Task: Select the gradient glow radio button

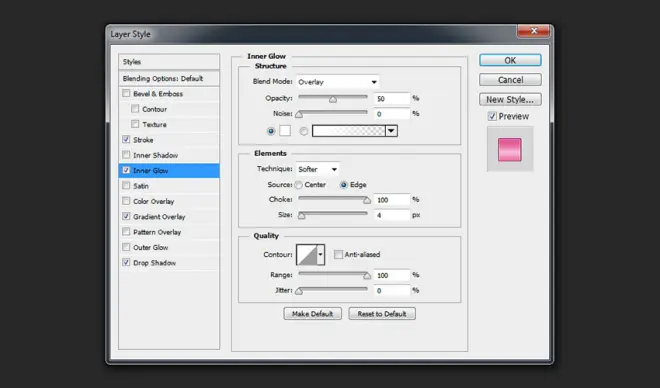Action: pos(303,131)
